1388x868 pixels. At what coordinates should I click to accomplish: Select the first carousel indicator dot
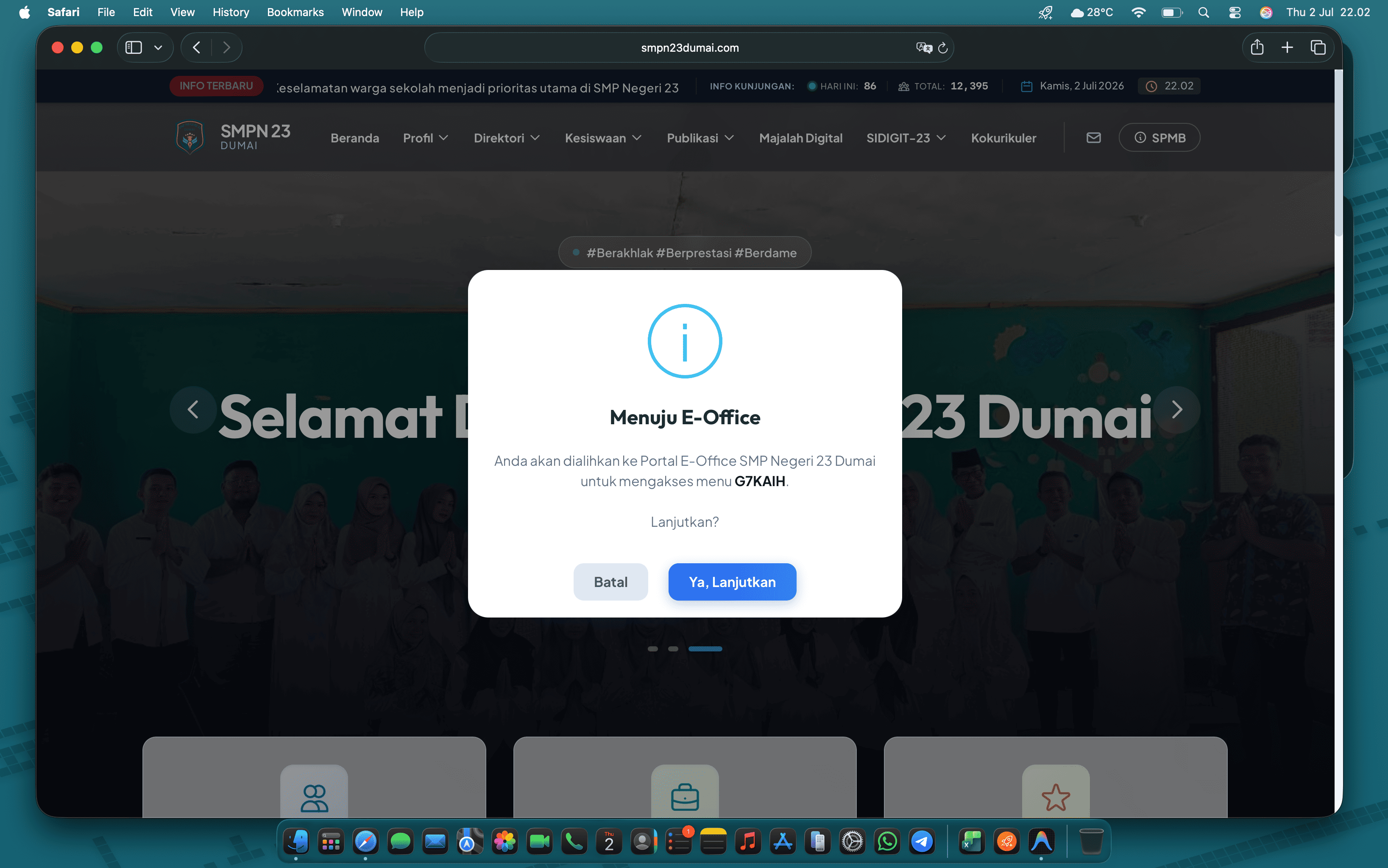(653, 649)
